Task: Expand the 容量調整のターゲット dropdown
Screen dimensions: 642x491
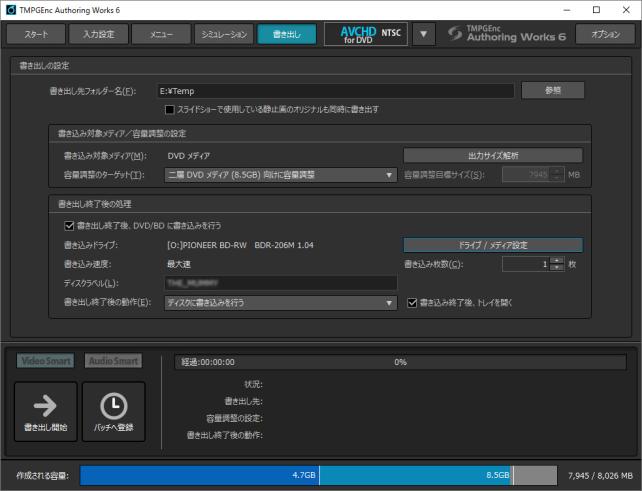Action: [x=280, y=175]
